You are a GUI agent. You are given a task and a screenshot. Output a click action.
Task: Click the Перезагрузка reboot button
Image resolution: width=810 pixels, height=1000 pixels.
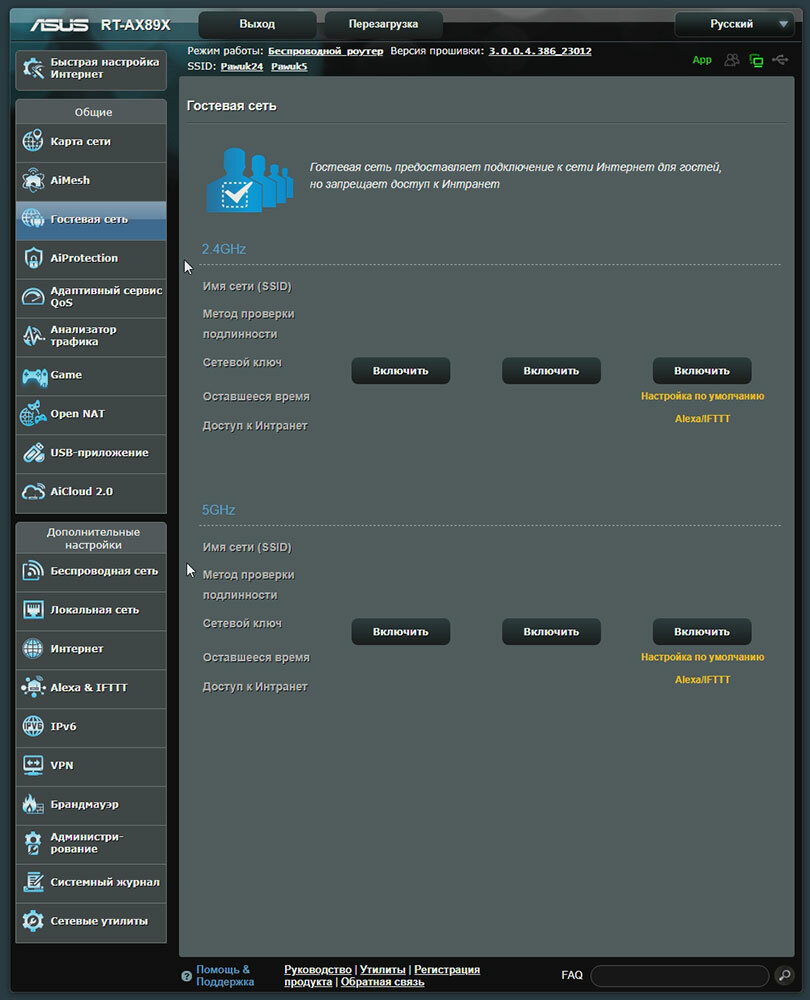pyautogui.click(x=383, y=24)
